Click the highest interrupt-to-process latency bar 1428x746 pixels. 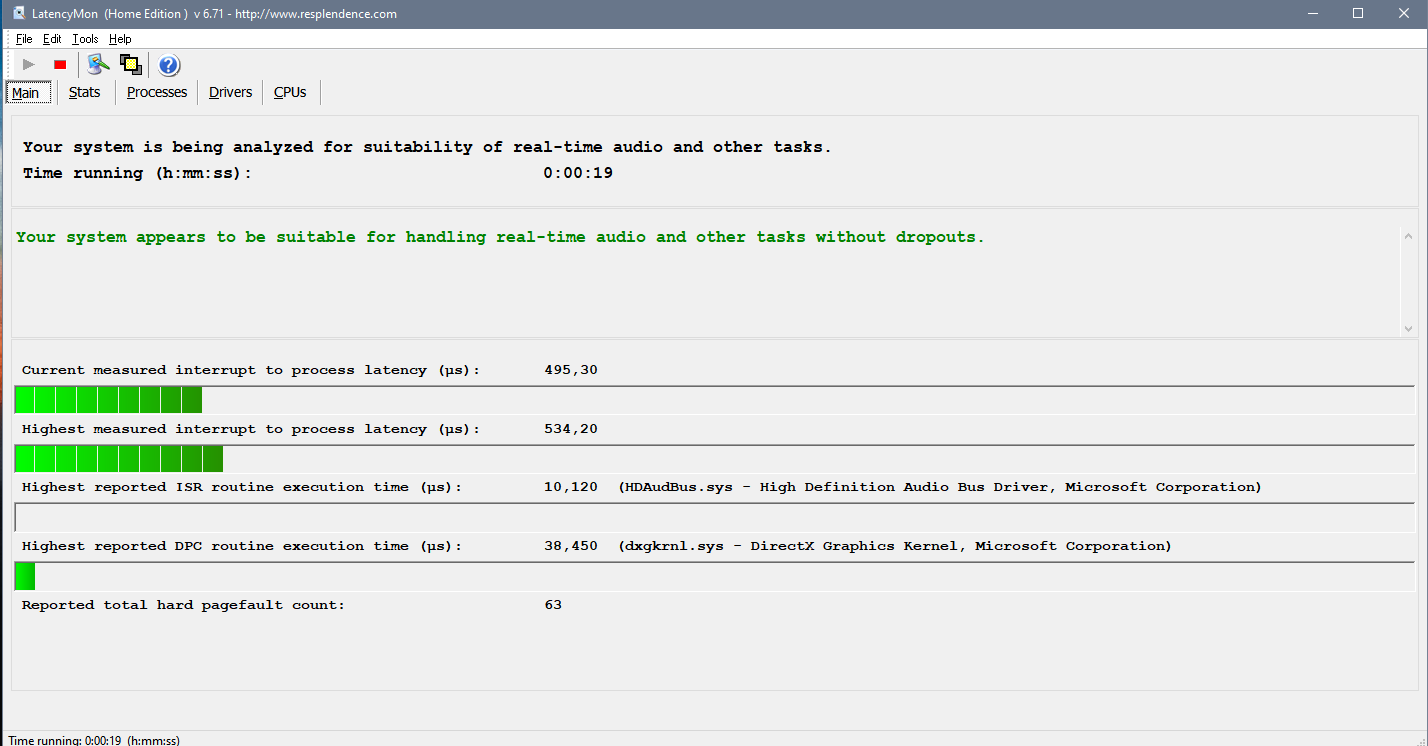pos(714,459)
